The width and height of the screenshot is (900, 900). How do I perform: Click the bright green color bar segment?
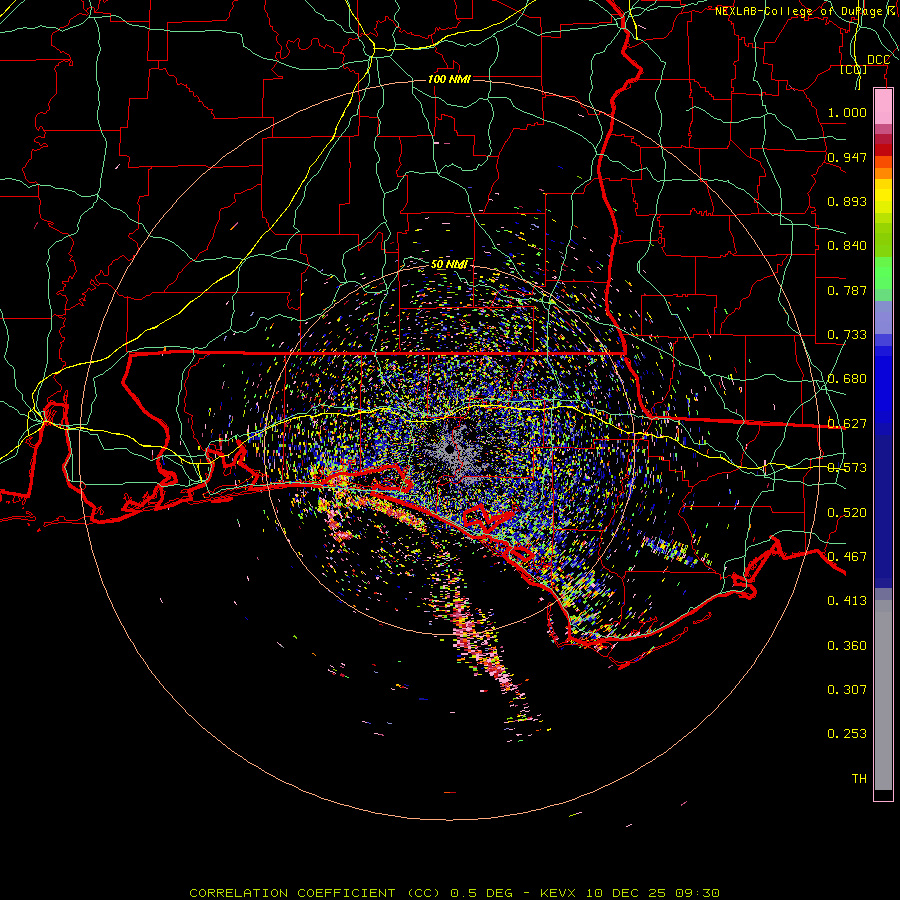[x=883, y=273]
